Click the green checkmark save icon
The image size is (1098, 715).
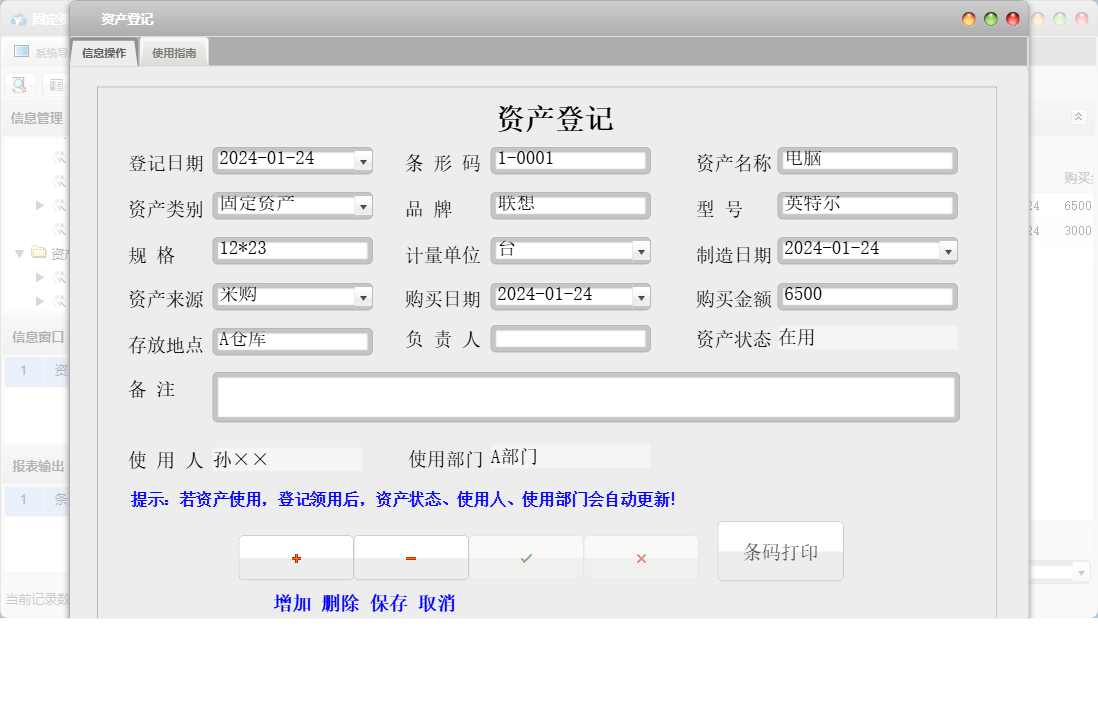[526, 556]
